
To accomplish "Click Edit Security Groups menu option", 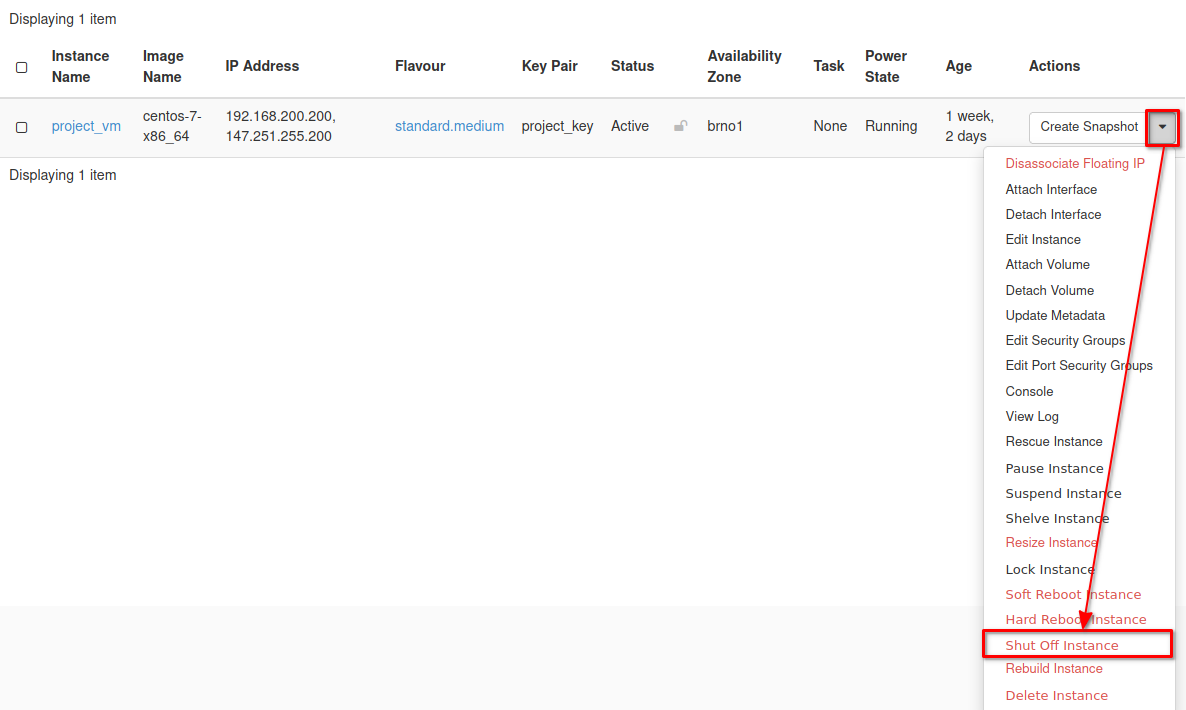I will point(1065,340).
